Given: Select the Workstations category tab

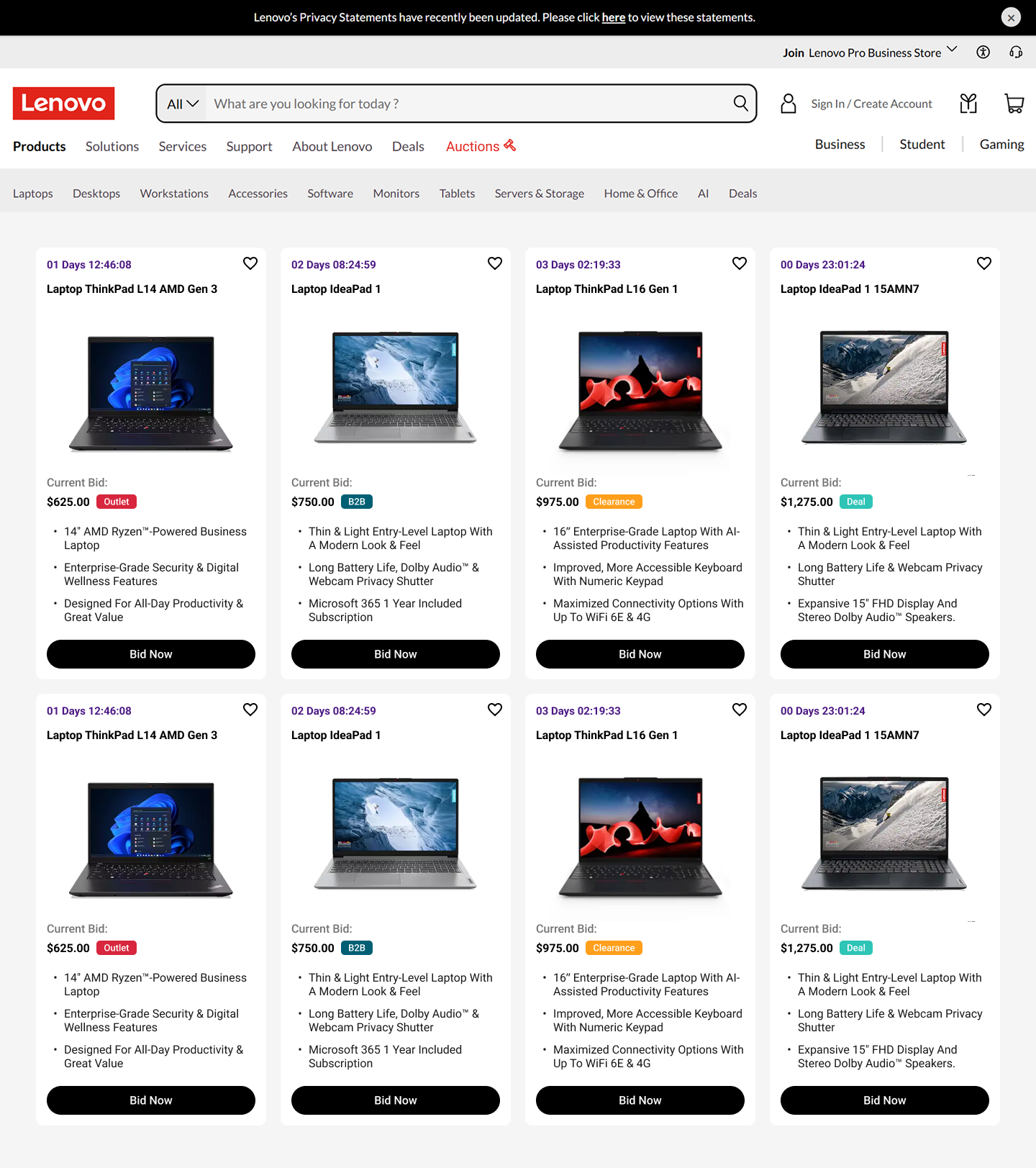Looking at the screenshot, I should [174, 194].
